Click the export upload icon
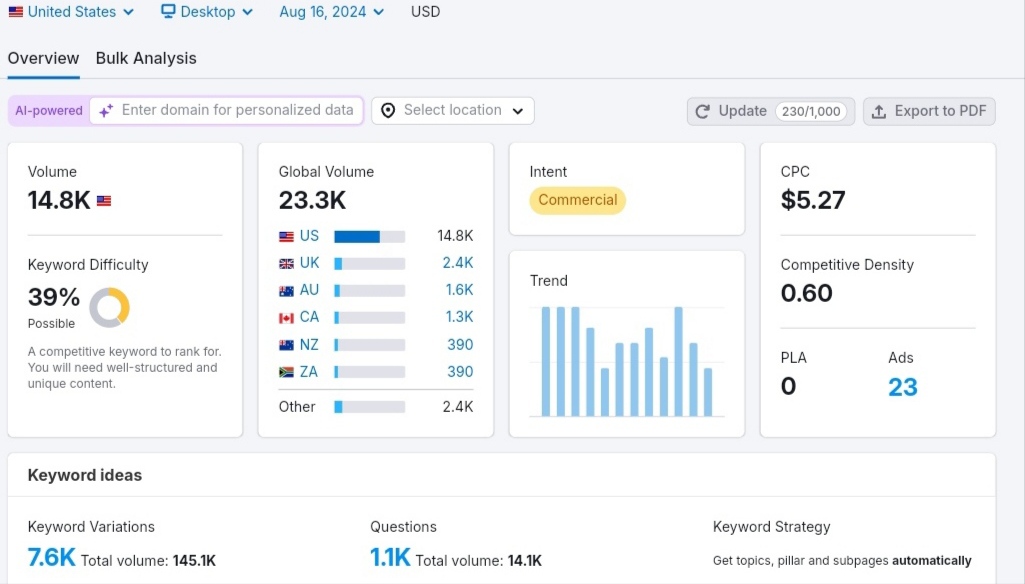 pos(879,112)
